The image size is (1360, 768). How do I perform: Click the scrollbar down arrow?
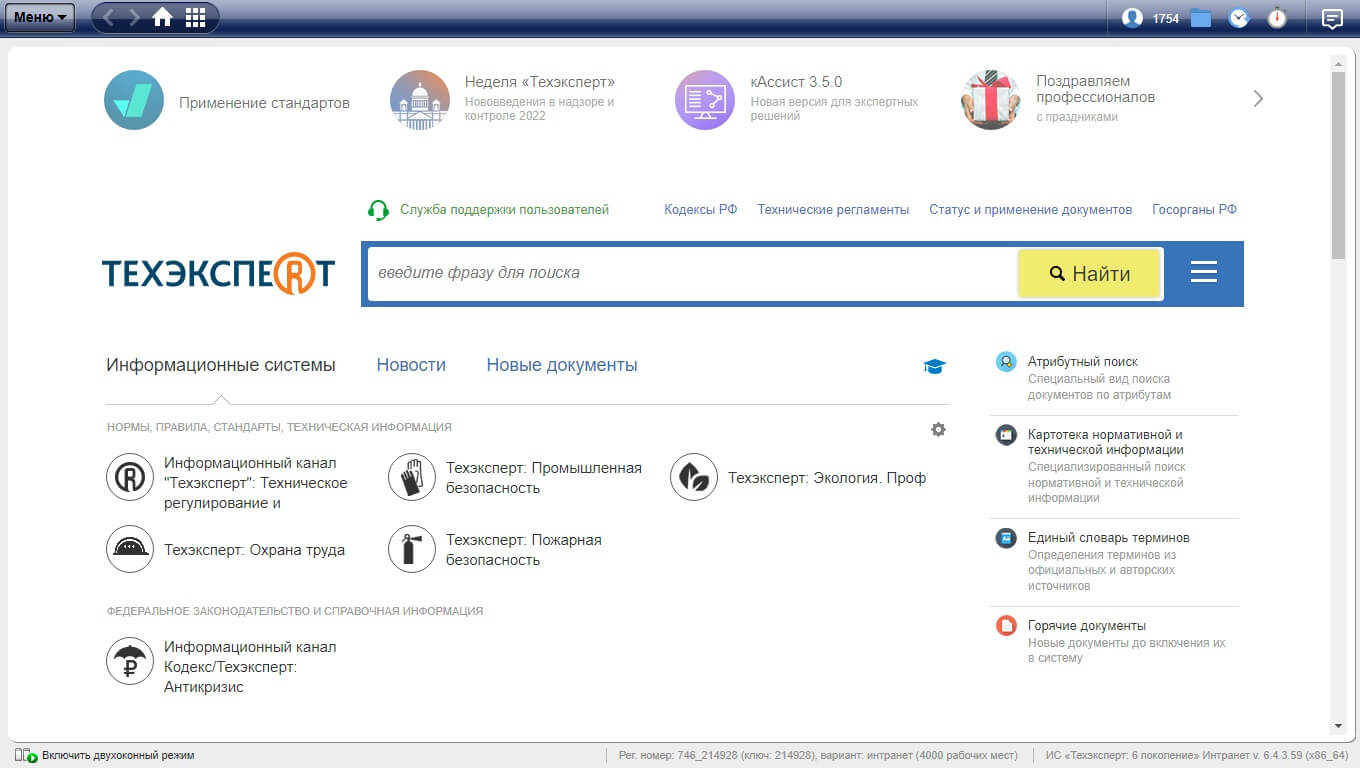tap(1338, 726)
